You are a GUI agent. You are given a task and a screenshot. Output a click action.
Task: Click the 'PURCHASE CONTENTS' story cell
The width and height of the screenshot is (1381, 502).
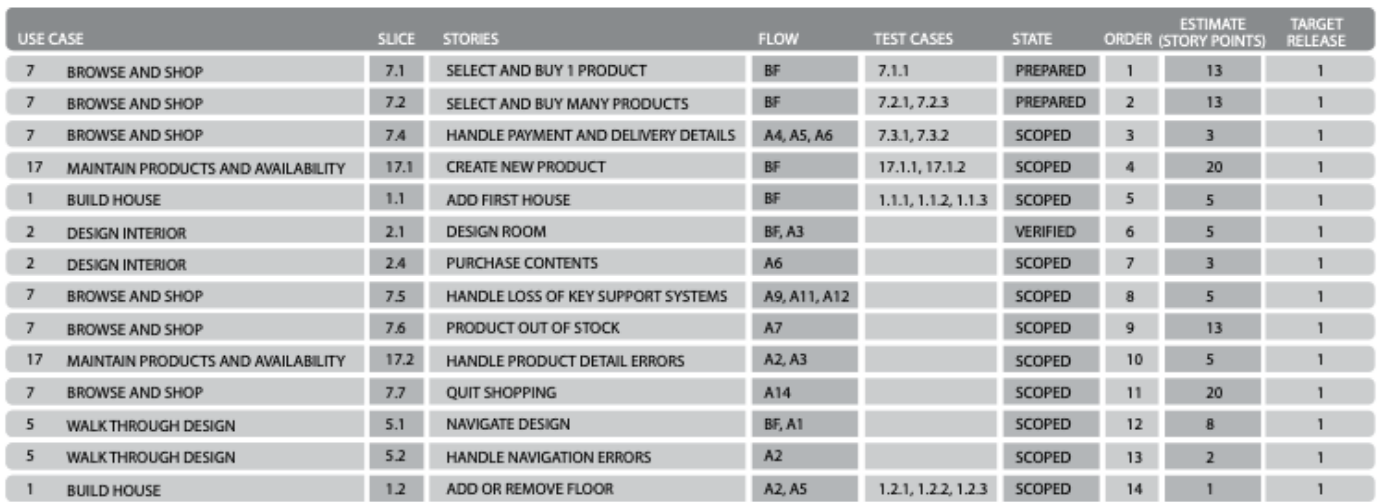pyautogui.click(x=521, y=264)
